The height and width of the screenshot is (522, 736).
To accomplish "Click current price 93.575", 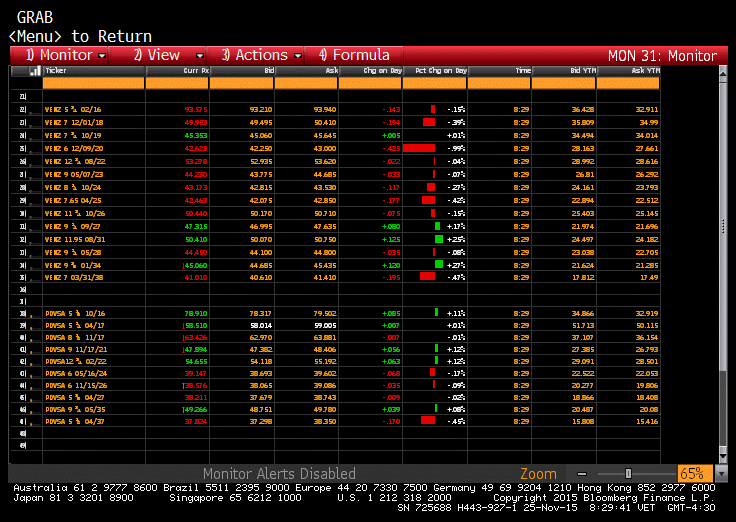I will point(196,109).
